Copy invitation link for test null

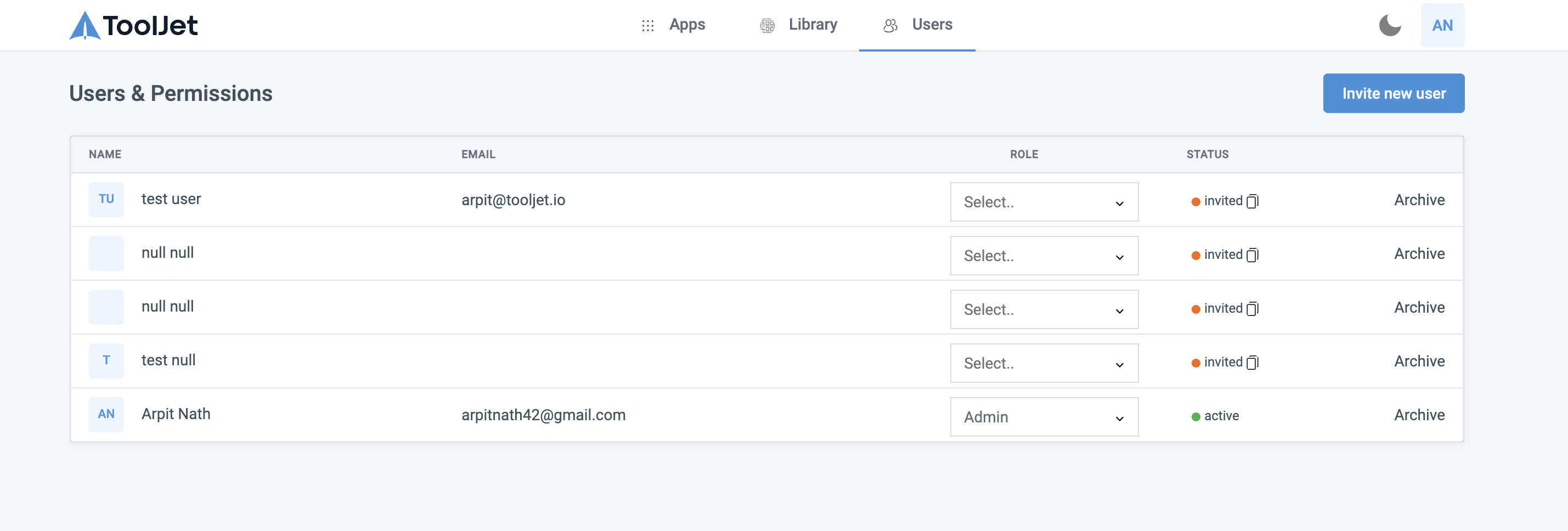[1252, 363]
